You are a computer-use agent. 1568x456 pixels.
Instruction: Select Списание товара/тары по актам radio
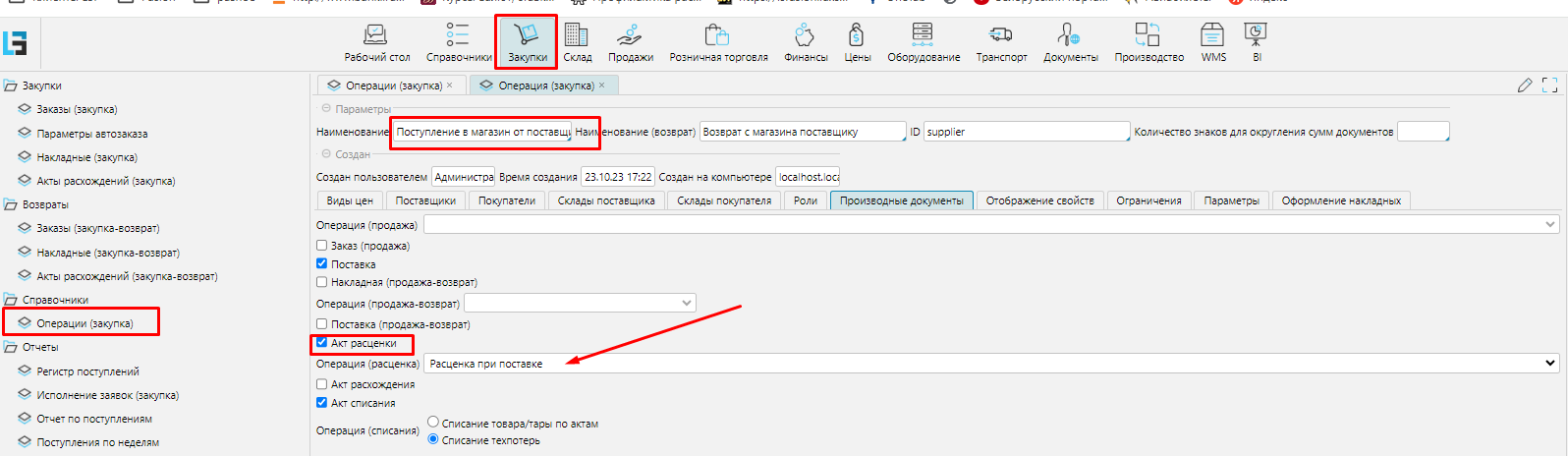coord(433,423)
